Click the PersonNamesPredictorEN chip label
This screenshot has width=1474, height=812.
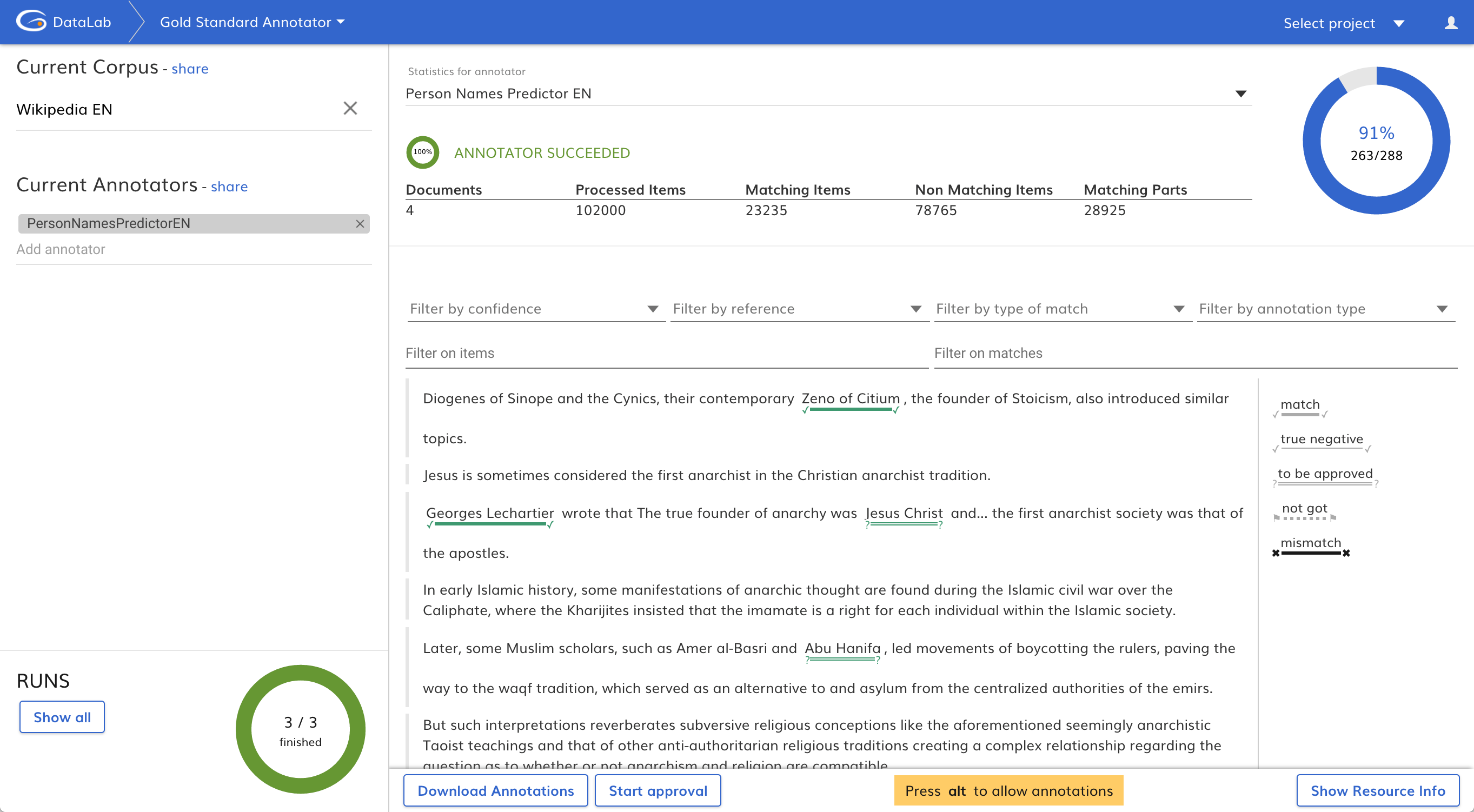(109, 224)
